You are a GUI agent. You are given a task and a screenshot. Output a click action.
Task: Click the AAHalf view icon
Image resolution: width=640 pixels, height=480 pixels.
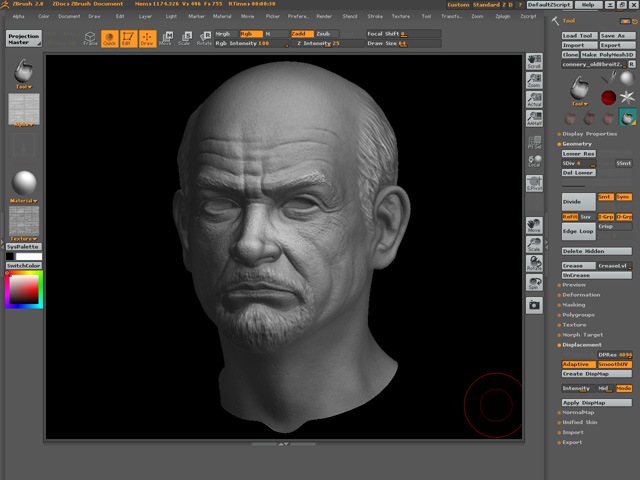tap(534, 118)
